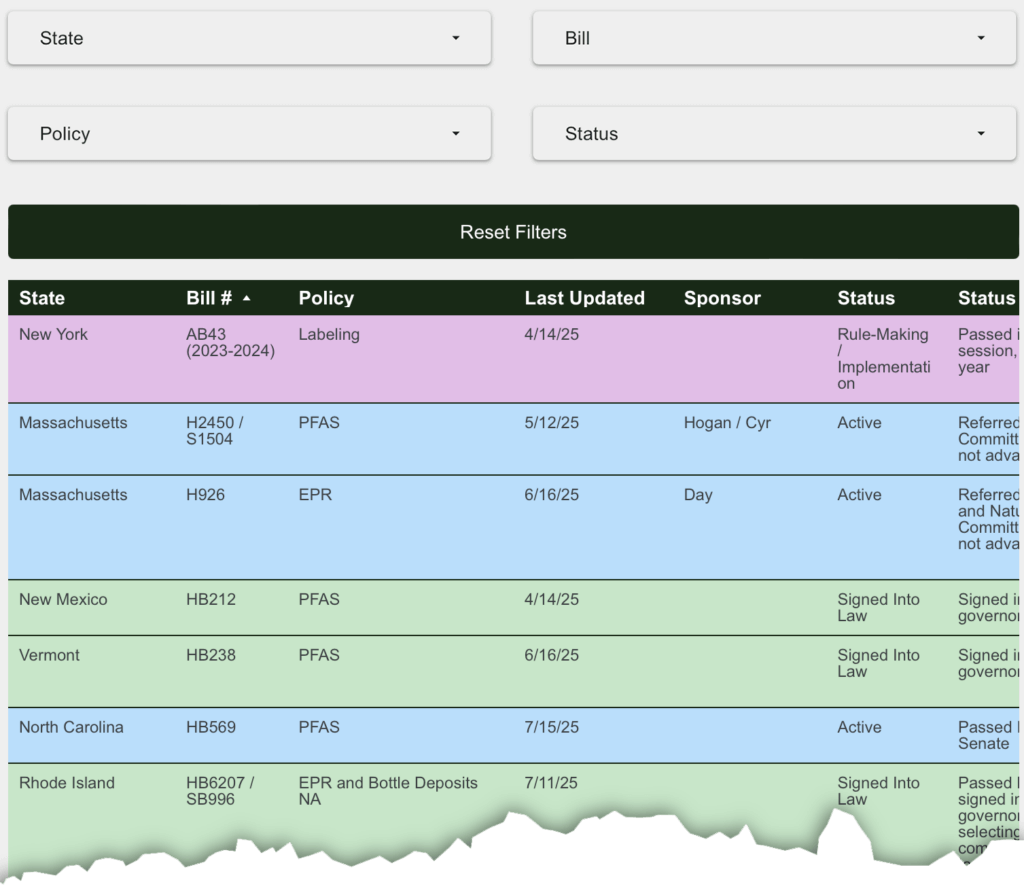Viewport: 1024px width, 893px height.
Task: Click the Sponsor column header
Action: [x=722, y=298]
